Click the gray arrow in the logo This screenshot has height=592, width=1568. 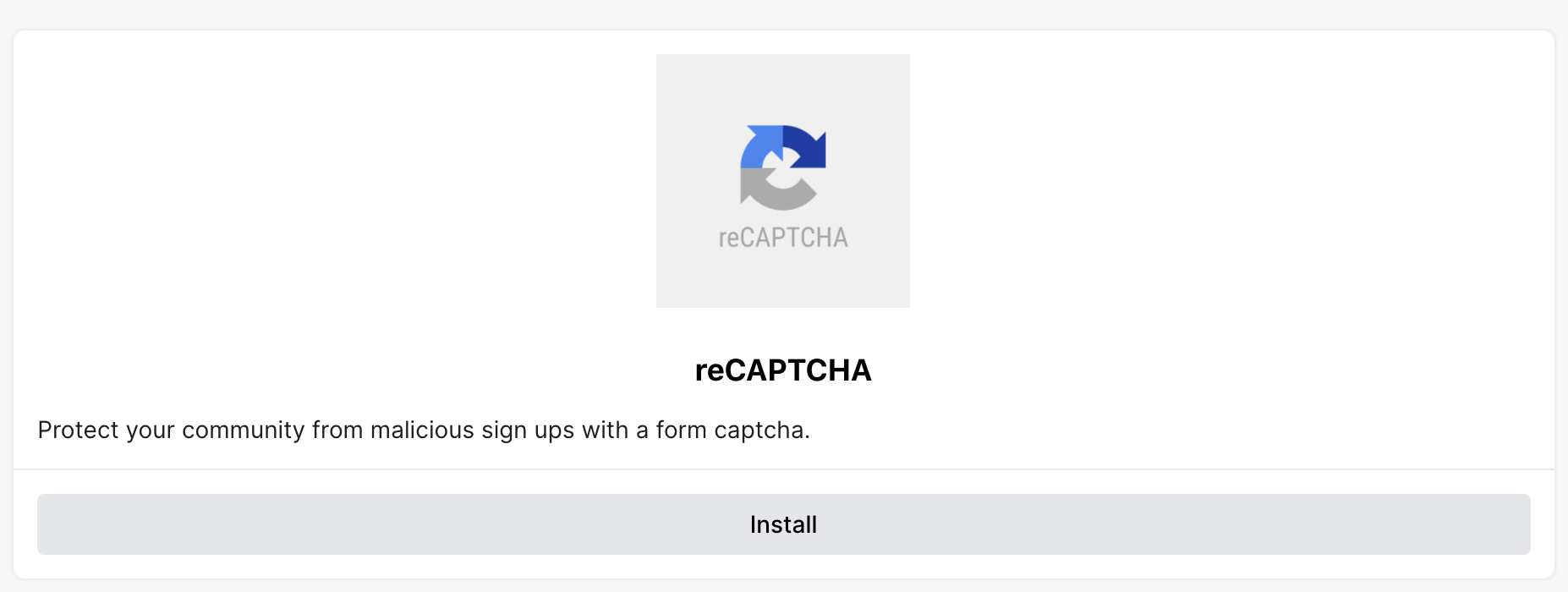[x=770, y=193]
